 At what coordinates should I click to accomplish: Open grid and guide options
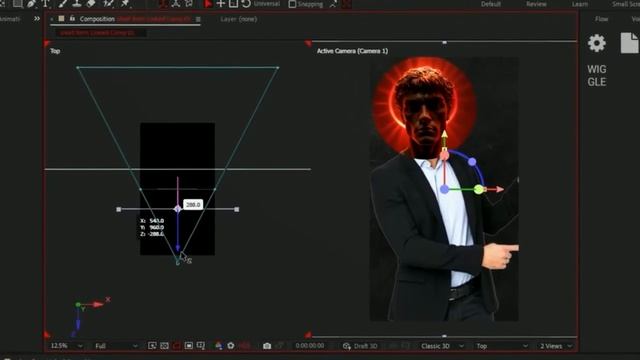(x=201, y=346)
